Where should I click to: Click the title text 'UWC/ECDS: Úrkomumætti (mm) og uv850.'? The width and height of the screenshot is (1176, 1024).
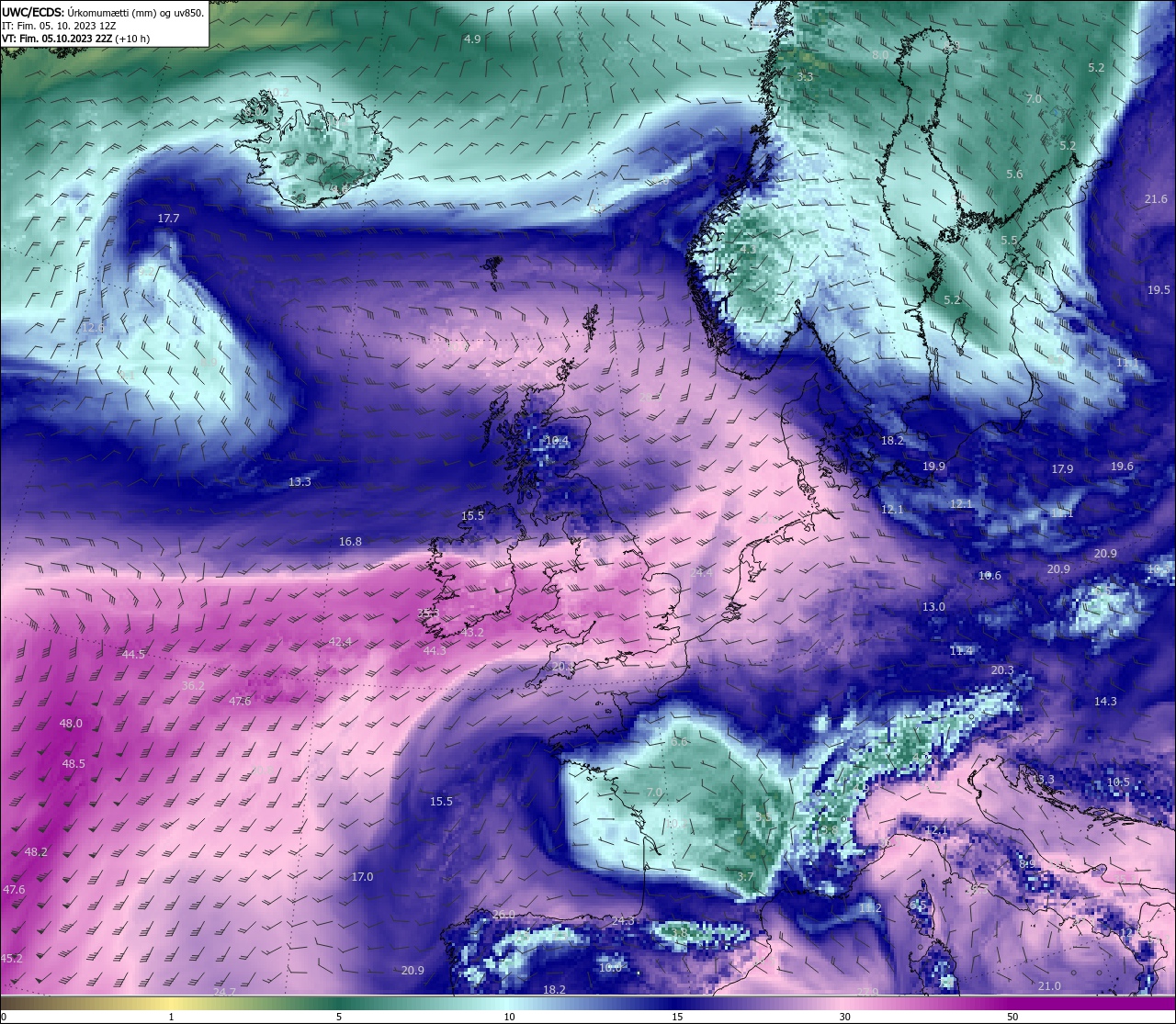pyautogui.click(x=103, y=13)
